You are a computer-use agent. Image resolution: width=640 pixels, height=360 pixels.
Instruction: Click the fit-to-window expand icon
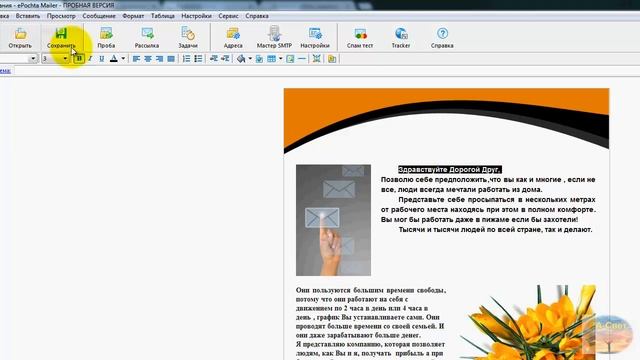click(x=316, y=59)
